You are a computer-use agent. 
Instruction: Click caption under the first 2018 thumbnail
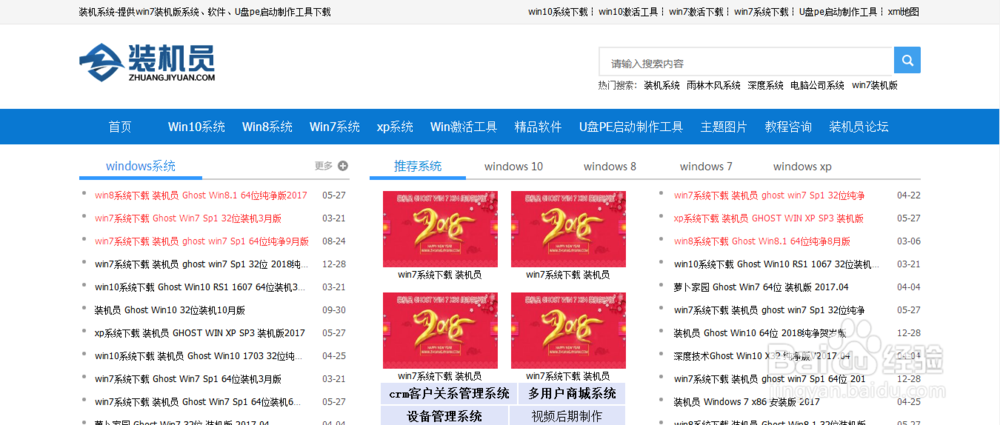pos(439,275)
